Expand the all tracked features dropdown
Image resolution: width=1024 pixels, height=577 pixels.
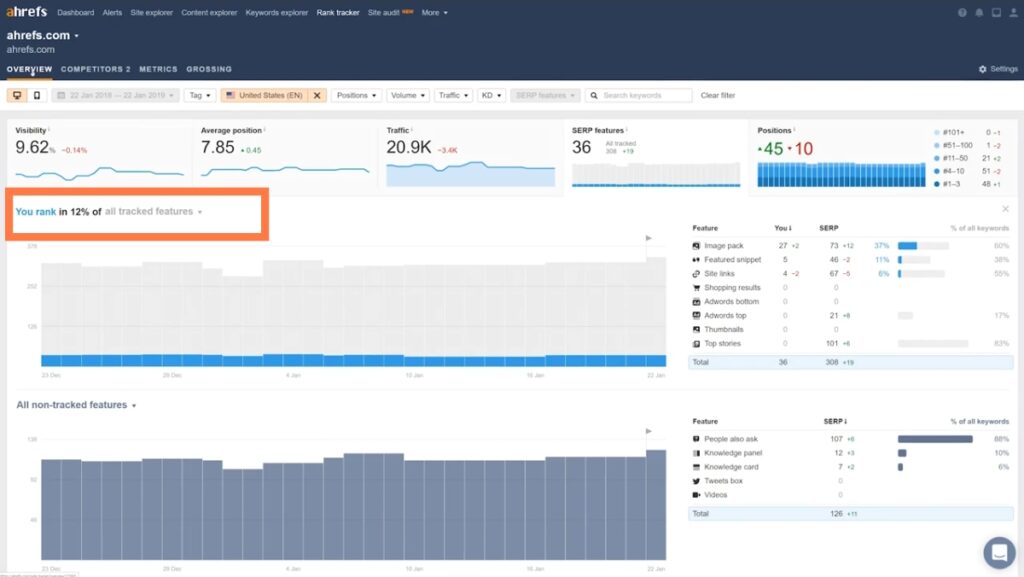[x=153, y=211]
